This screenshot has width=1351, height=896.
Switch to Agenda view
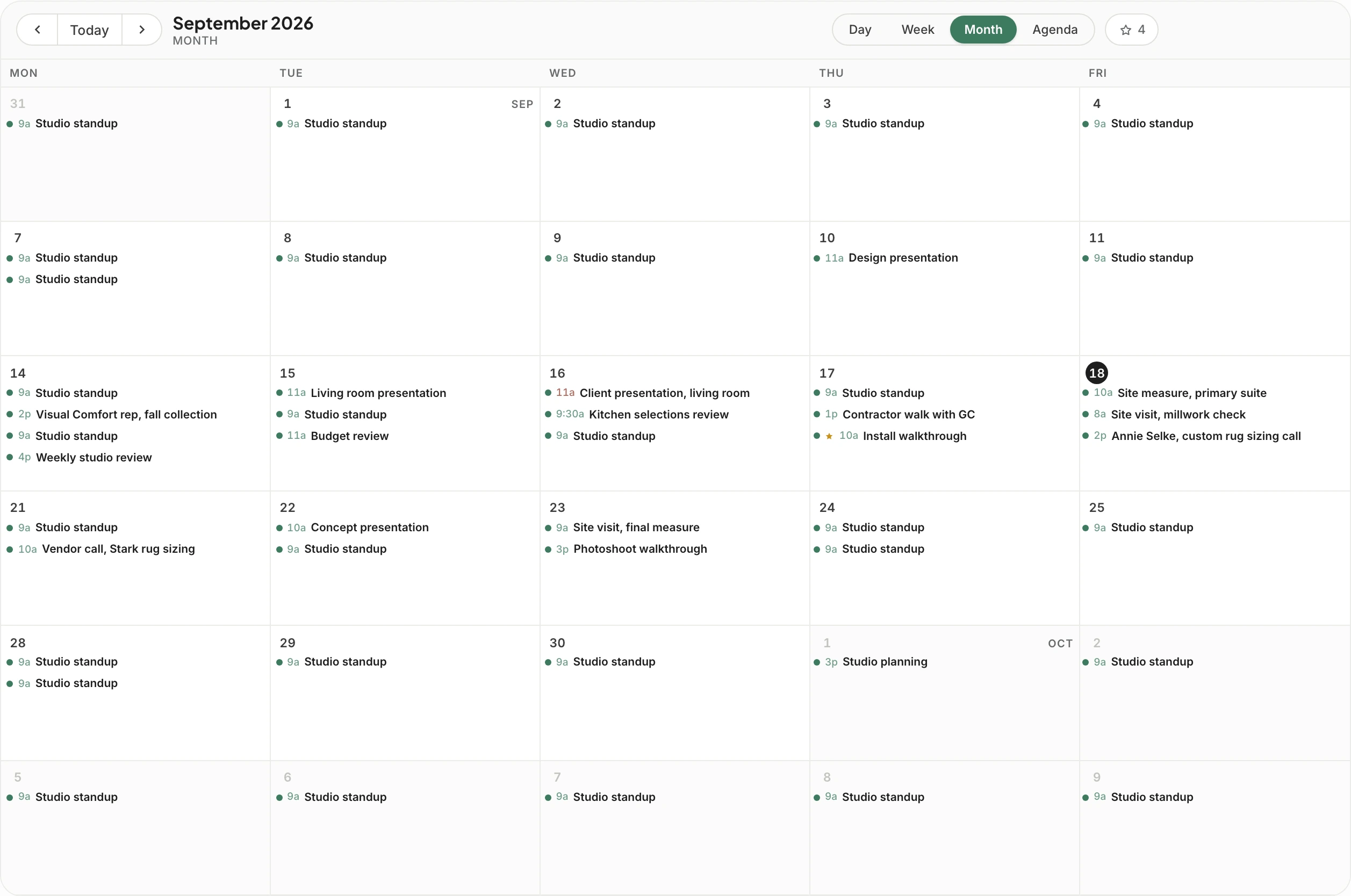click(x=1054, y=30)
